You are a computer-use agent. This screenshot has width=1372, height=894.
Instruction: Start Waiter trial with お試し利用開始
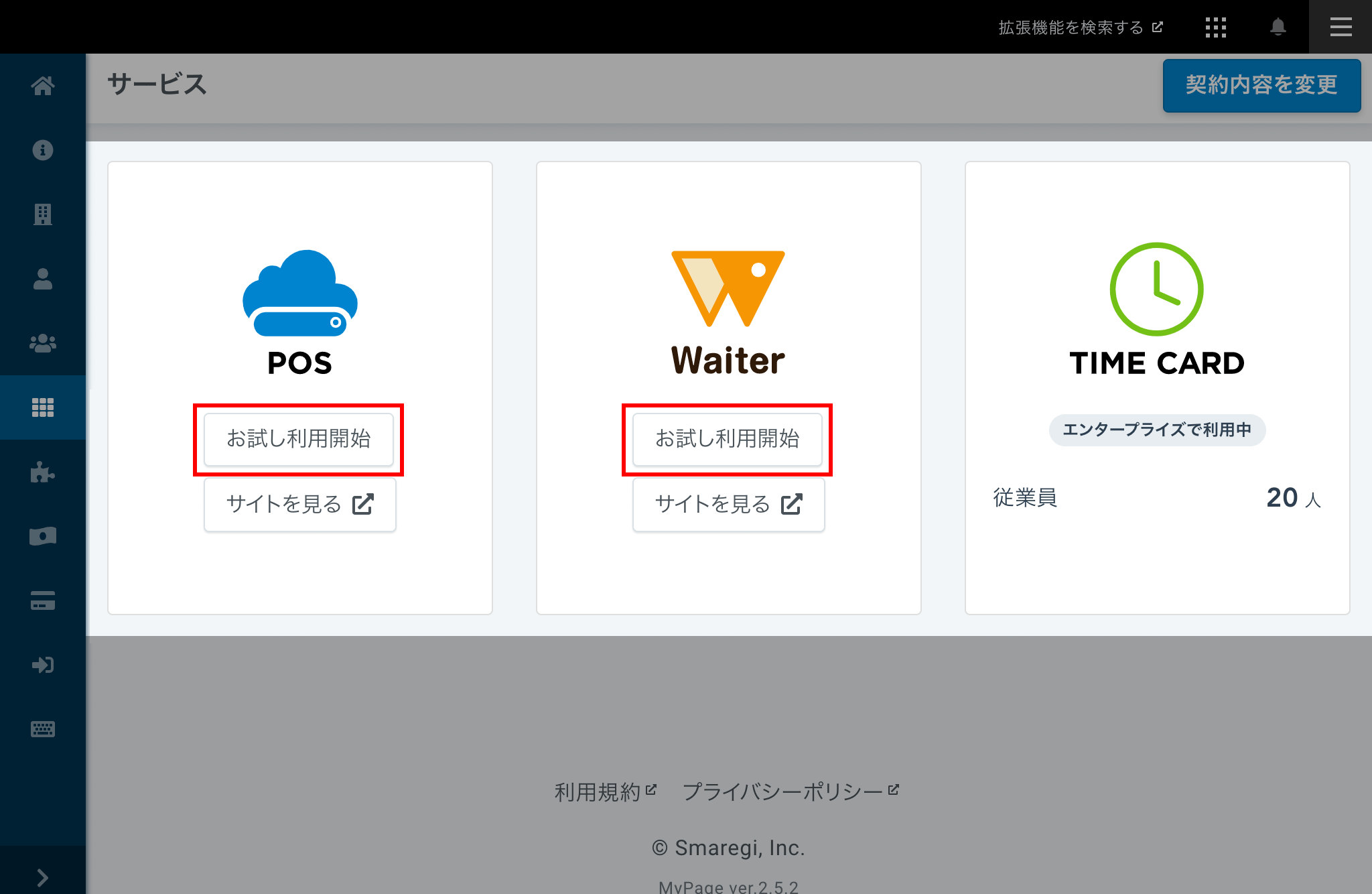(x=728, y=439)
